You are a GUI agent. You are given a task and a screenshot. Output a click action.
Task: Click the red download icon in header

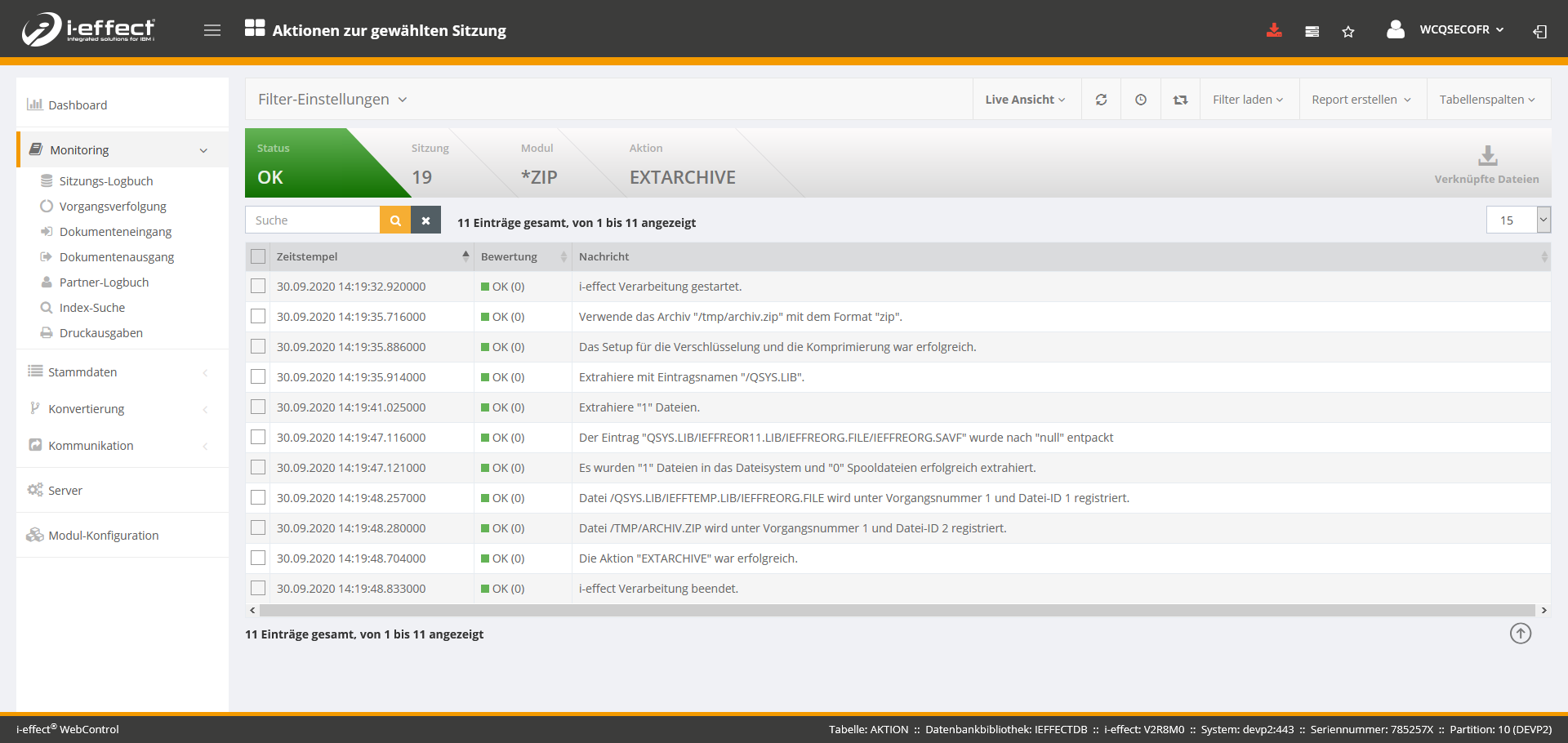(x=1273, y=31)
